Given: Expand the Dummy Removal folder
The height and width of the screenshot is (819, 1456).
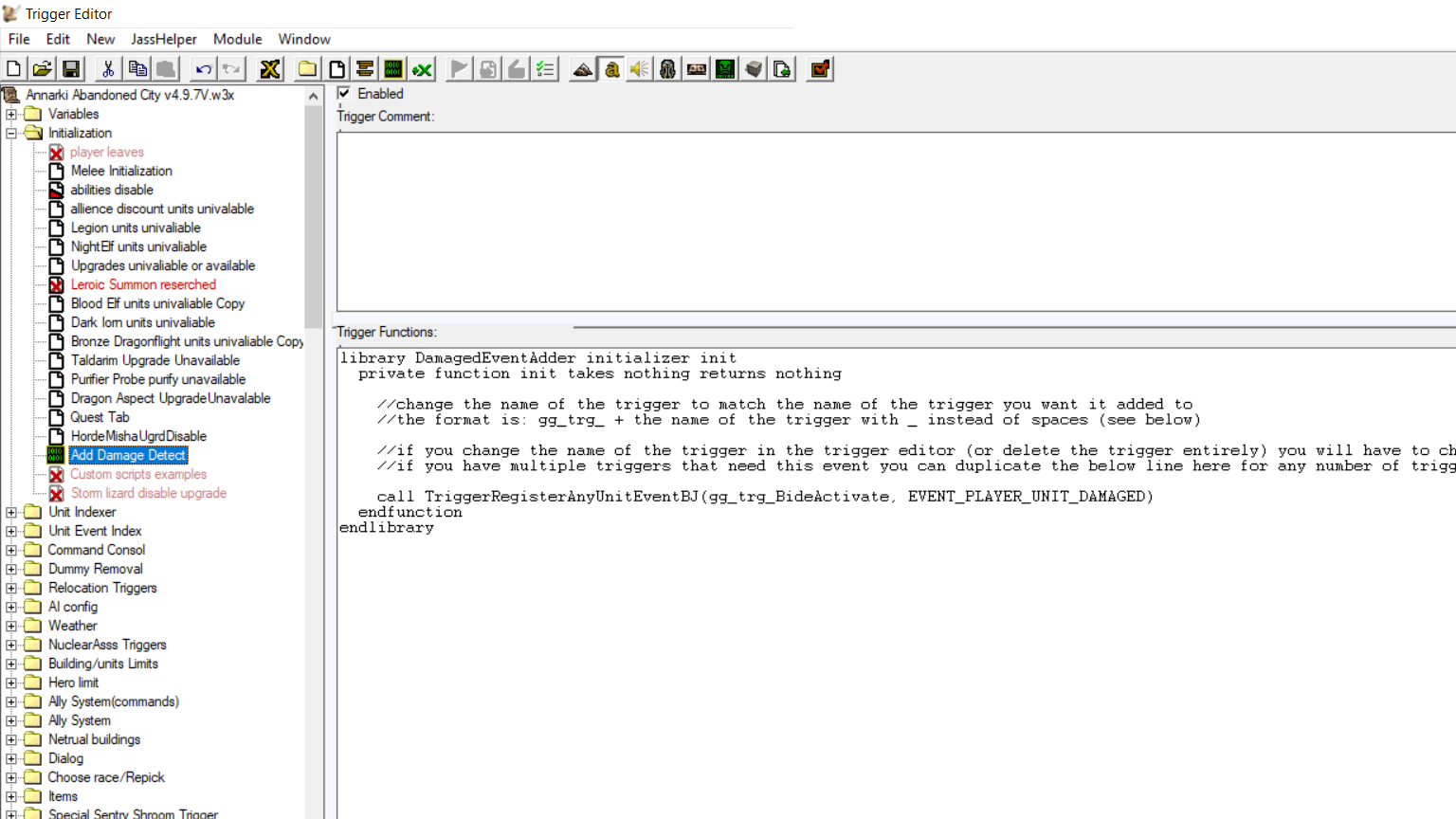Looking at the screenshot, I should click(x=11, y=569).
